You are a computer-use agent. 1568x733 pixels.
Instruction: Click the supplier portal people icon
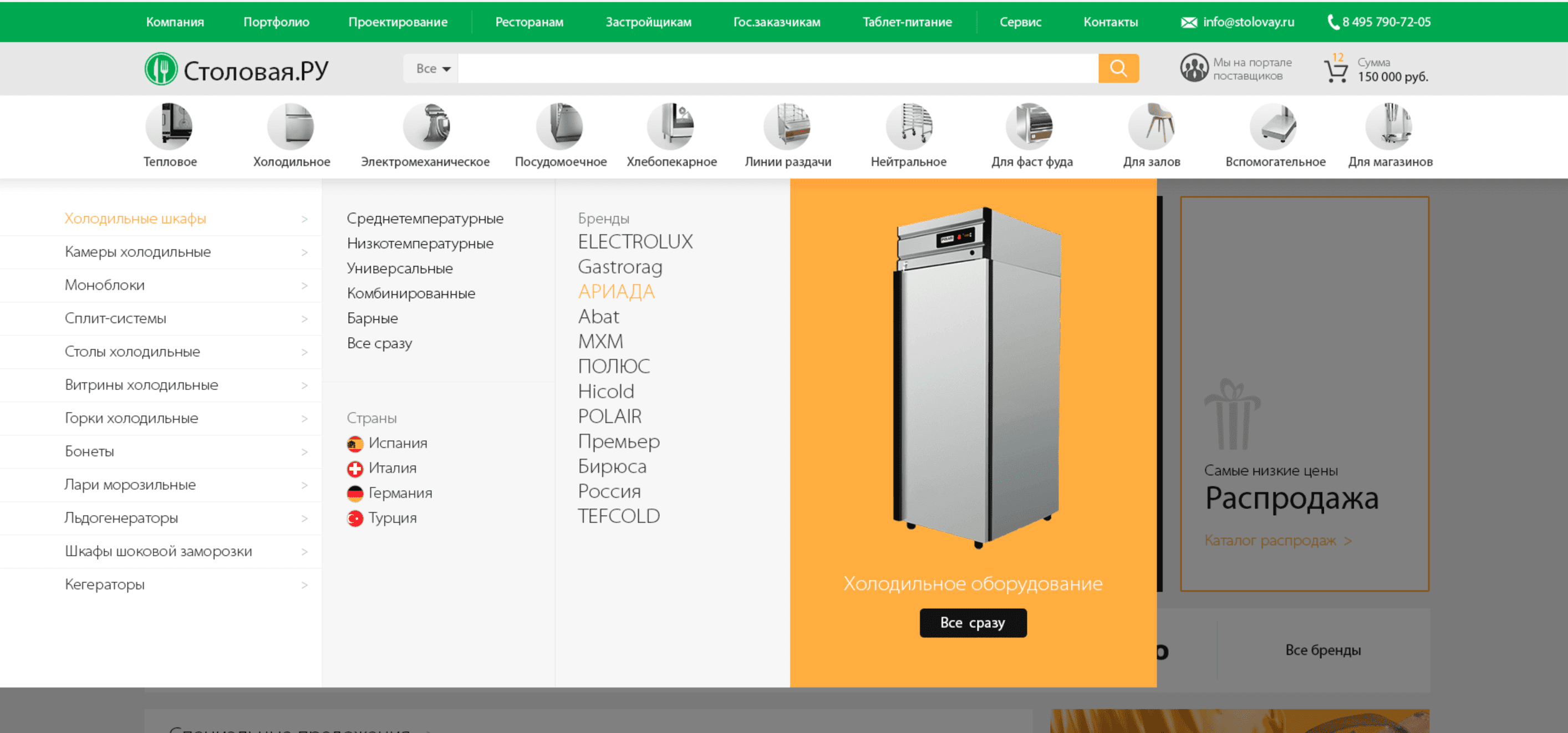[x=1194, y=68]
